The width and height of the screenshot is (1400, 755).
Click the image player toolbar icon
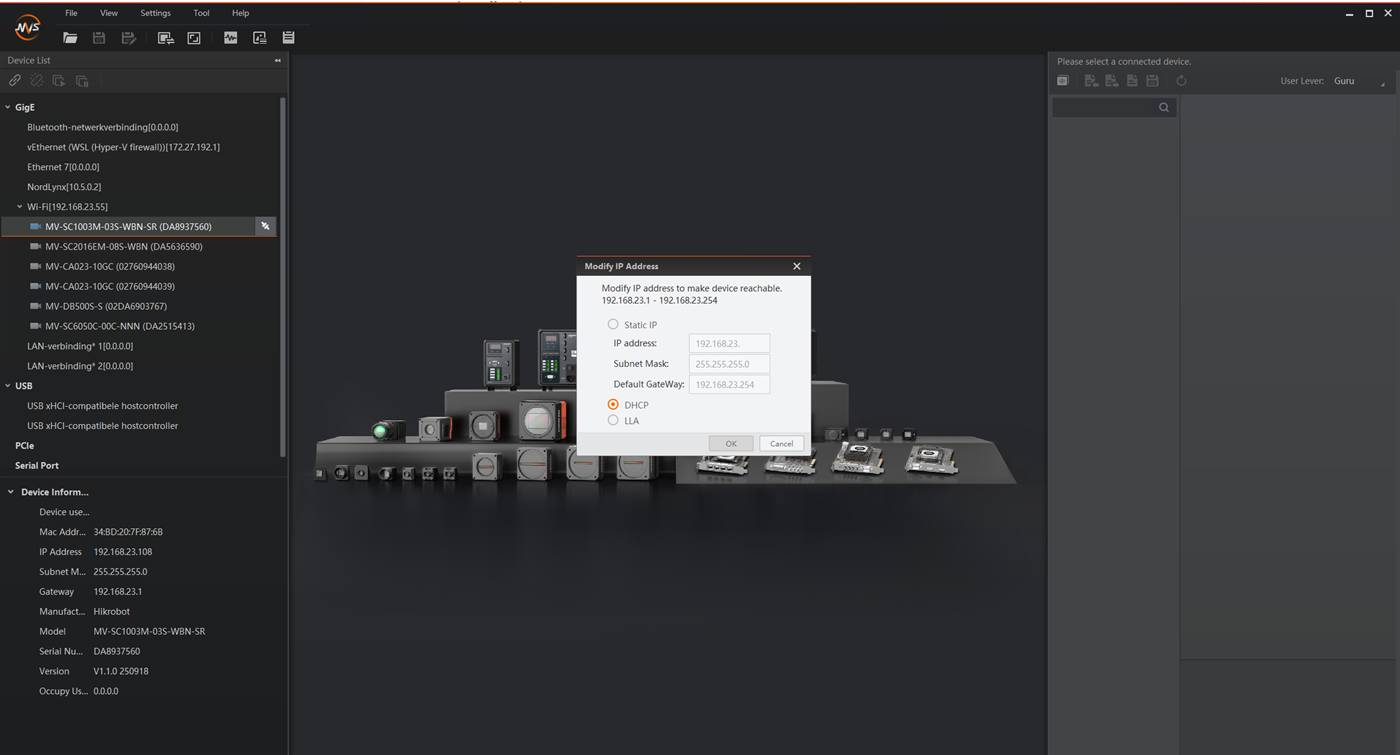260,38
